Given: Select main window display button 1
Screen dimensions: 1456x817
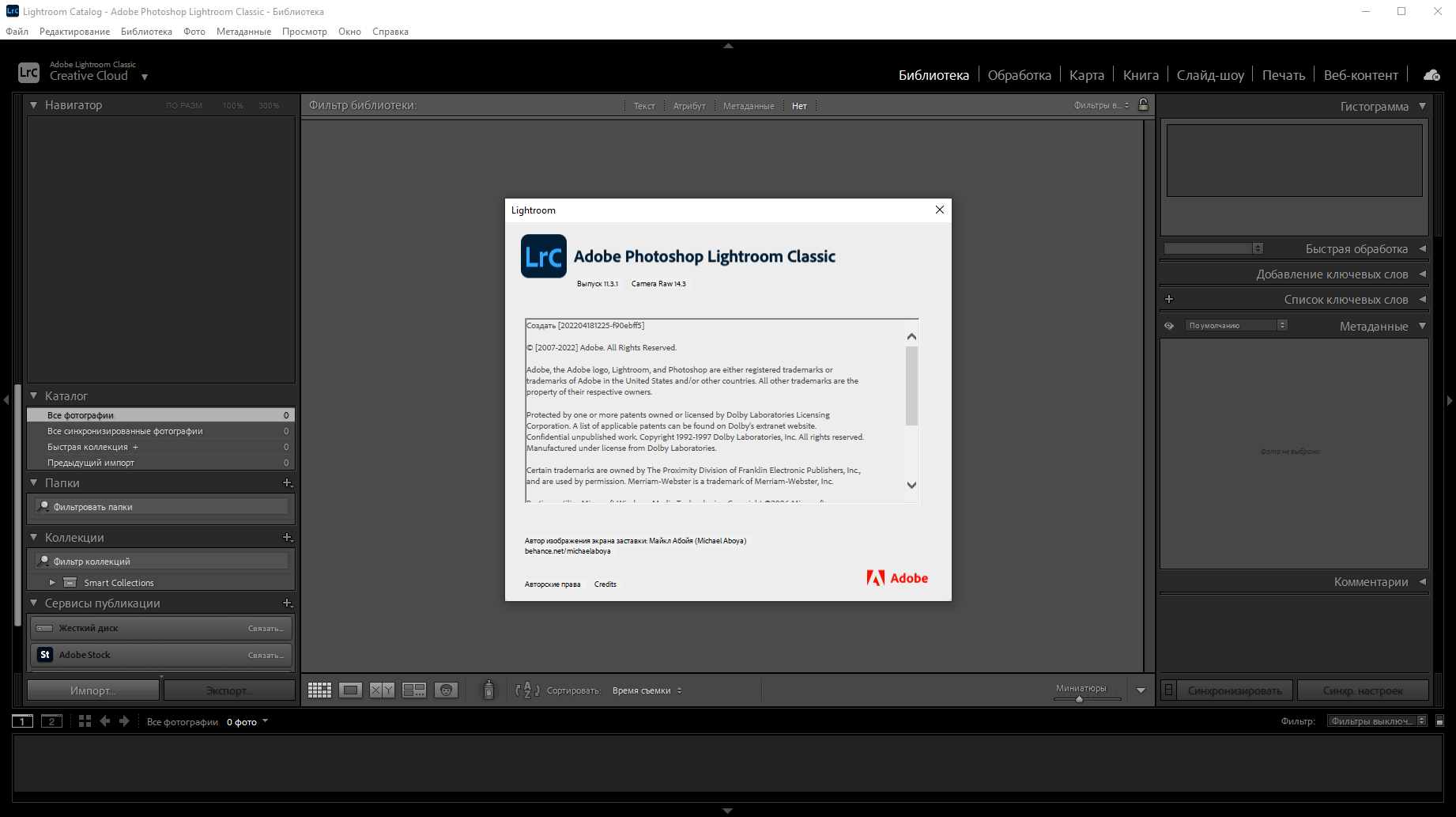Looking at the screenshot, I should point(22,721).
